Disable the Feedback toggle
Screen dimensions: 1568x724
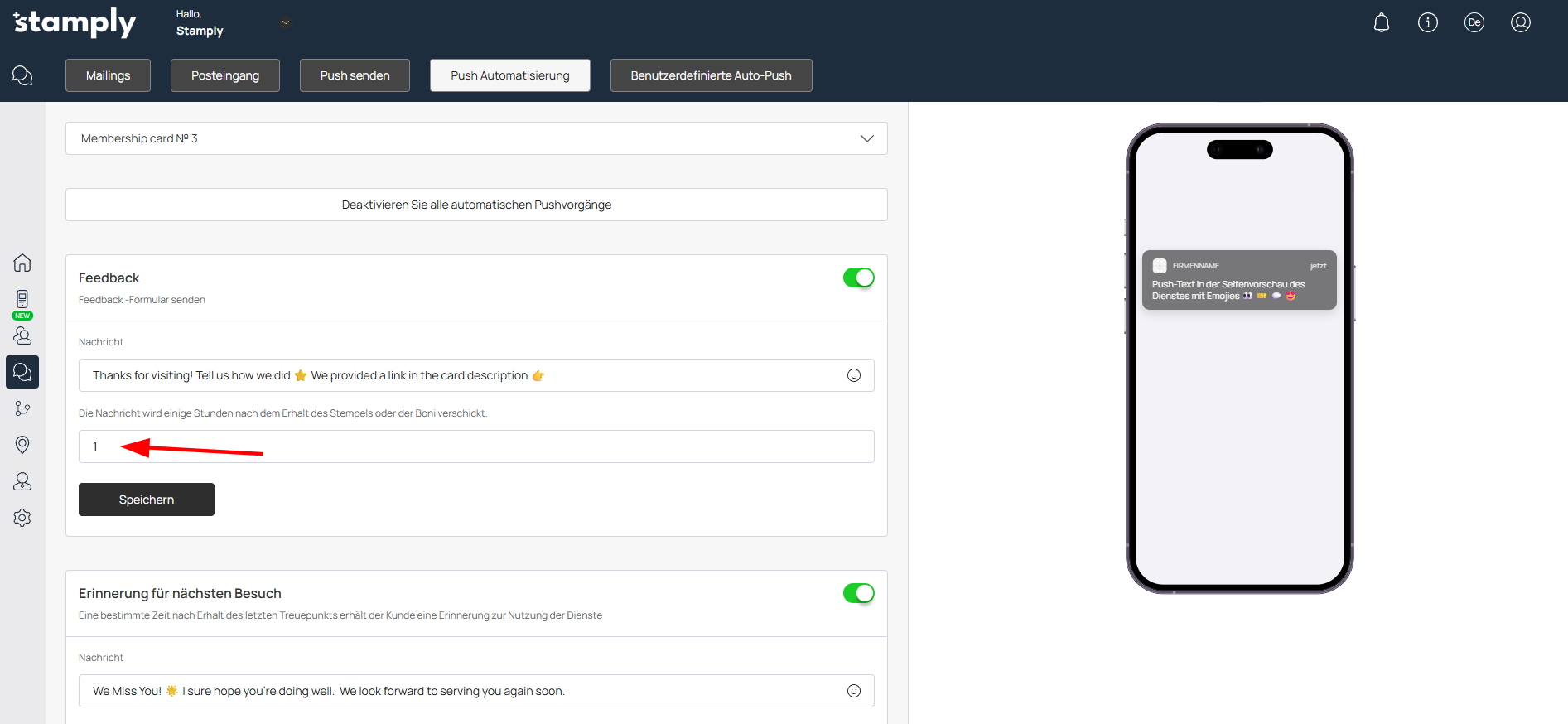click(858, 278)
